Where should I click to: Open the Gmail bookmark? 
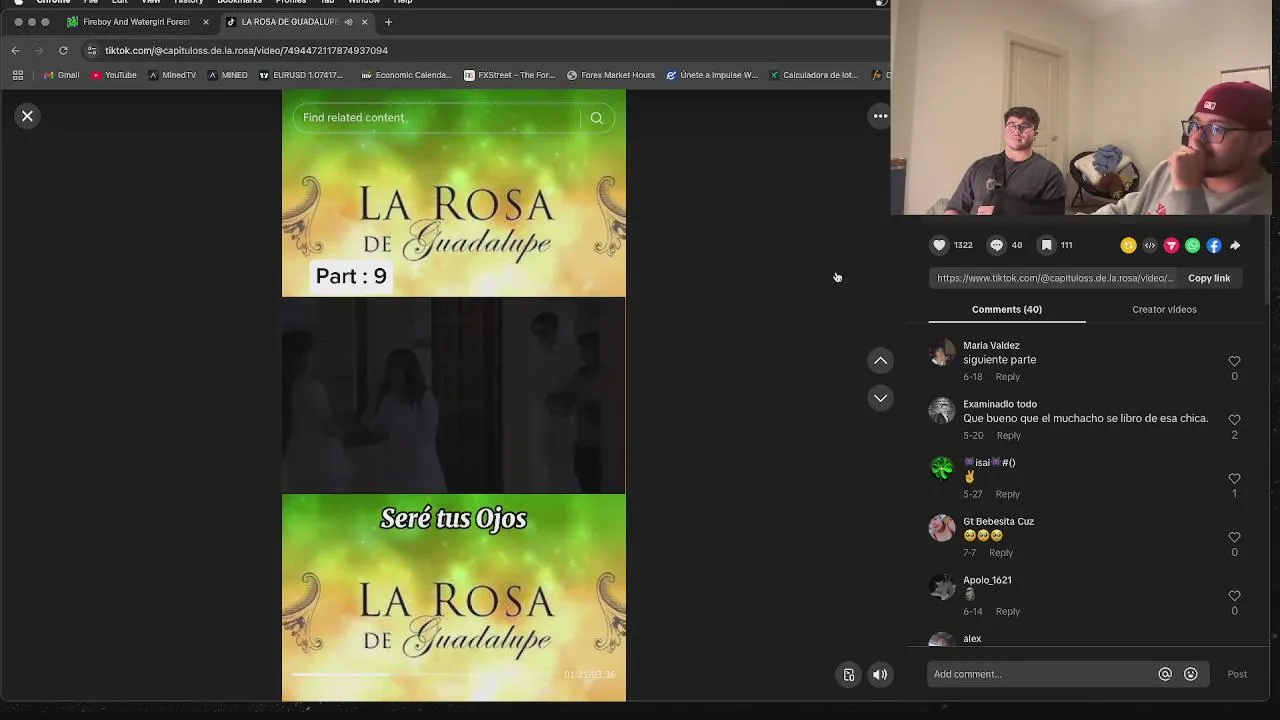coord(61,75)
